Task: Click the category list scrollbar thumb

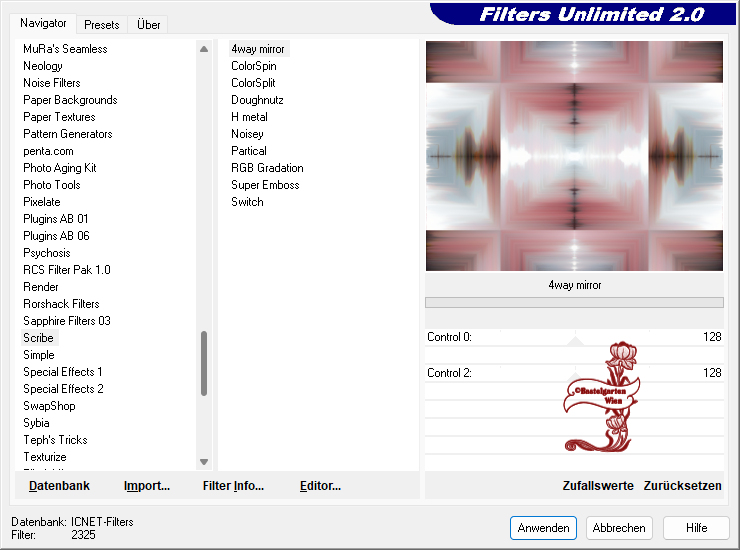Action: pyautogui.click(x=204, y=363)
